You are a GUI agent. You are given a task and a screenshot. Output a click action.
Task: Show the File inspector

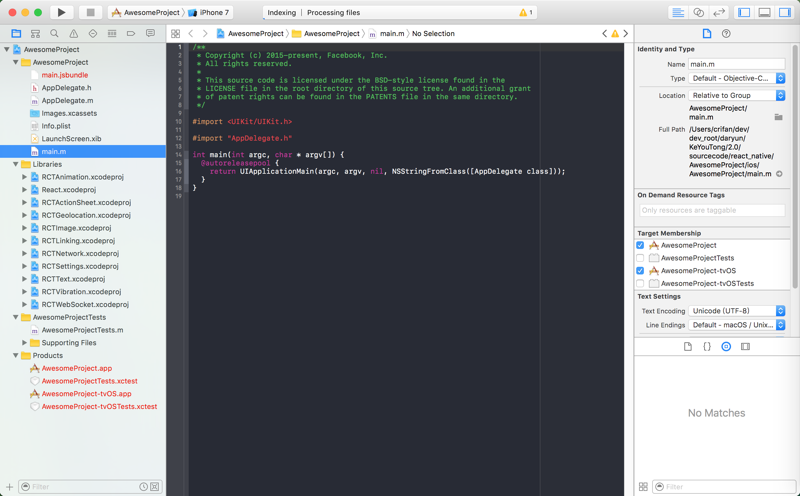(707, 34)
